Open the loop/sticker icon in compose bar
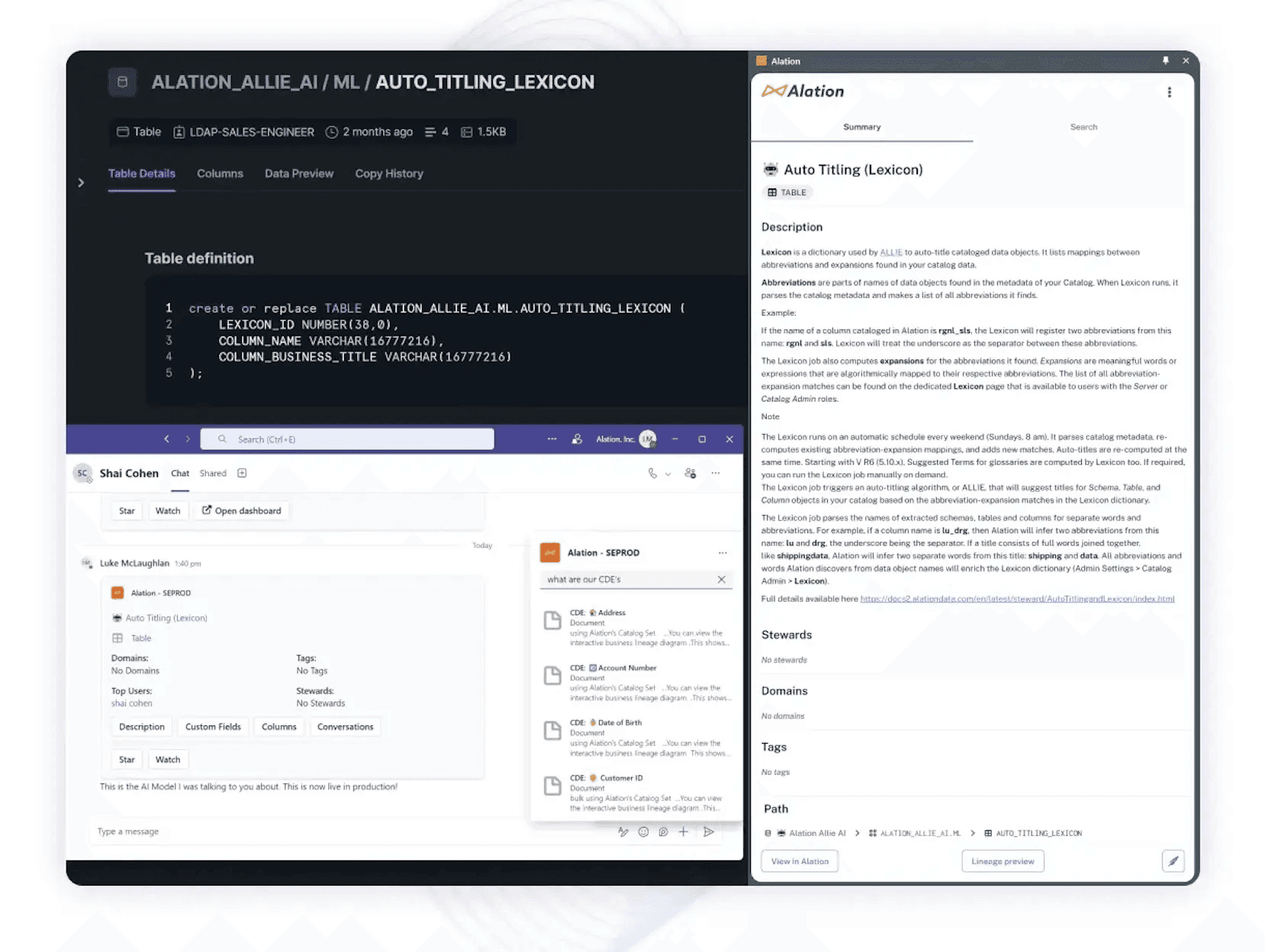 (663, 832)
